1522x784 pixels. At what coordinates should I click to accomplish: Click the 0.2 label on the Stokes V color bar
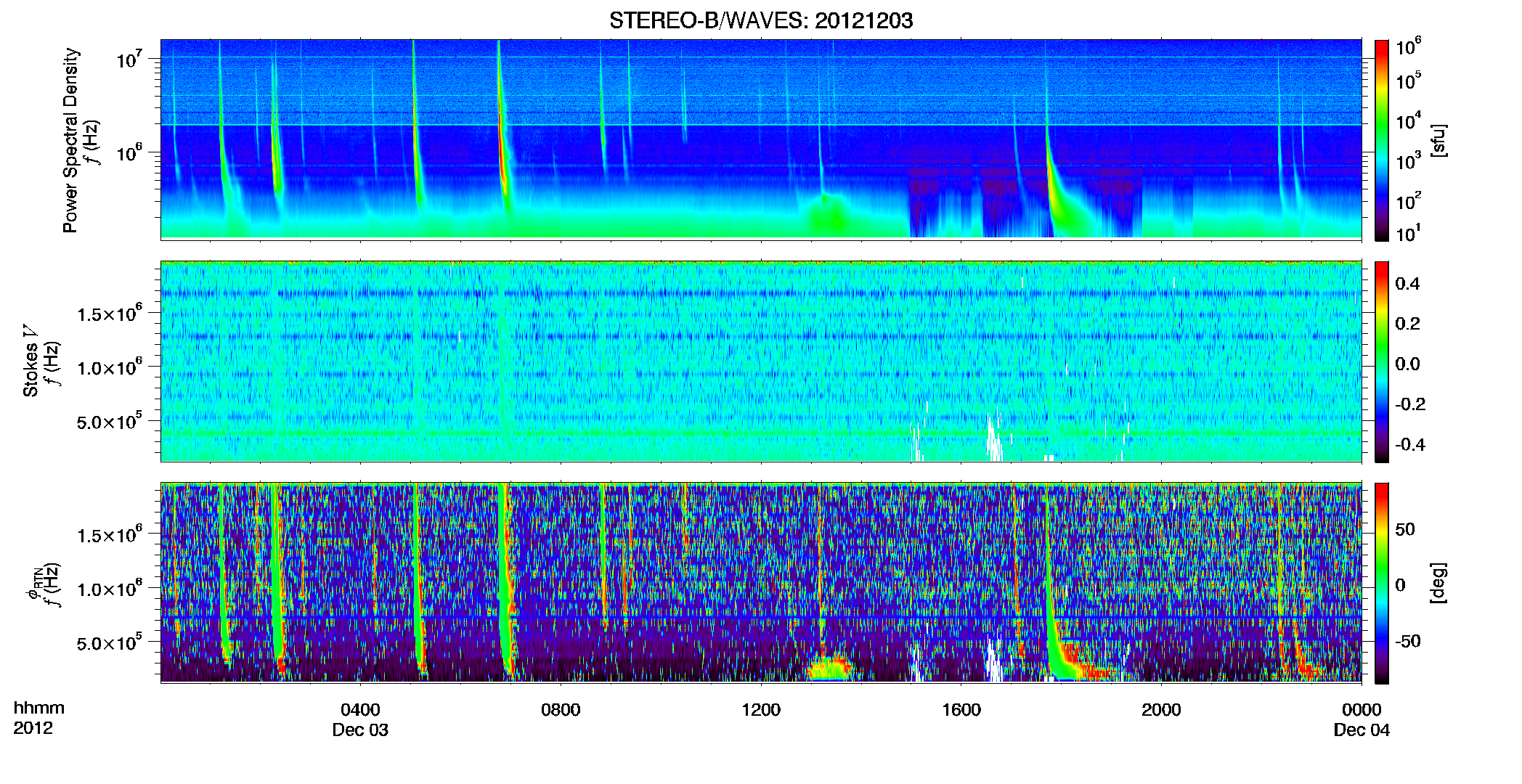[1407, 324]
